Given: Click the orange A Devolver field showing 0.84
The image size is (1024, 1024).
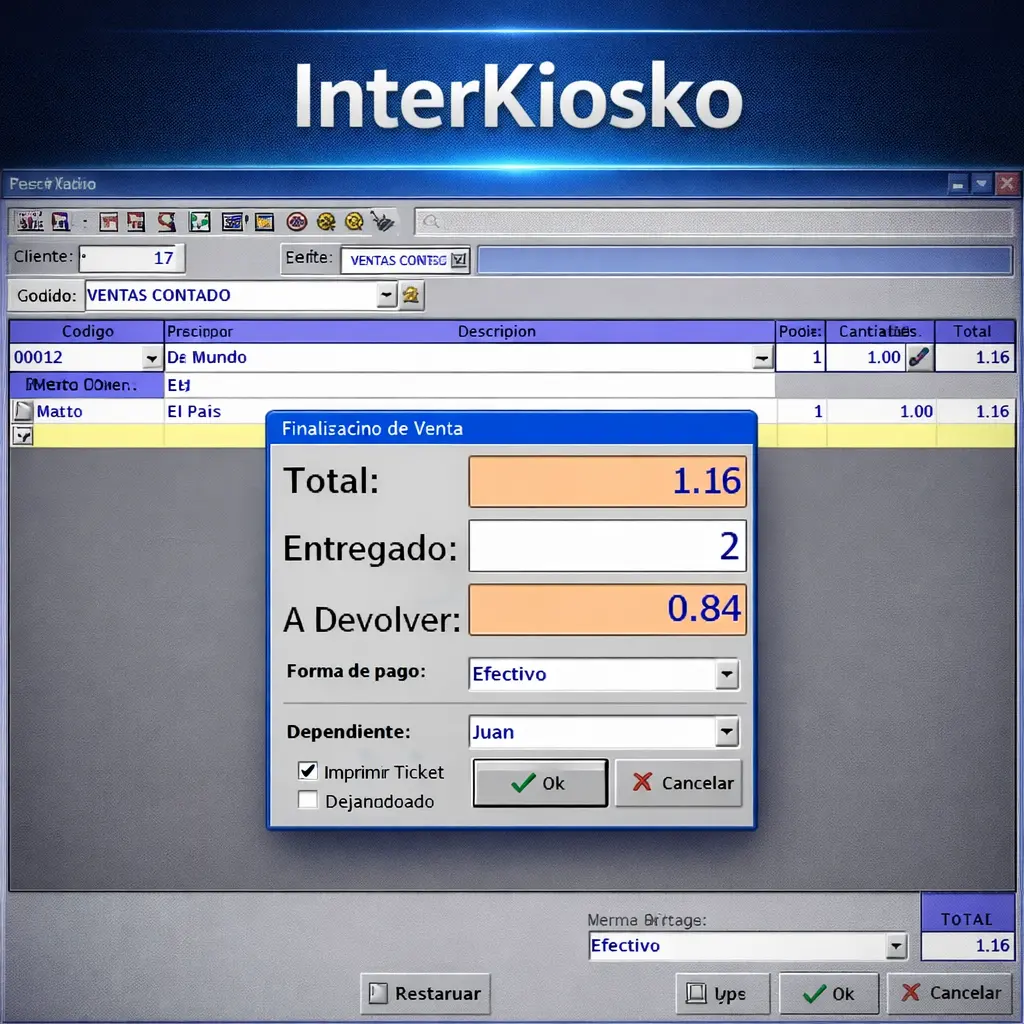Looking at the screenshot, I should (607, 609).
